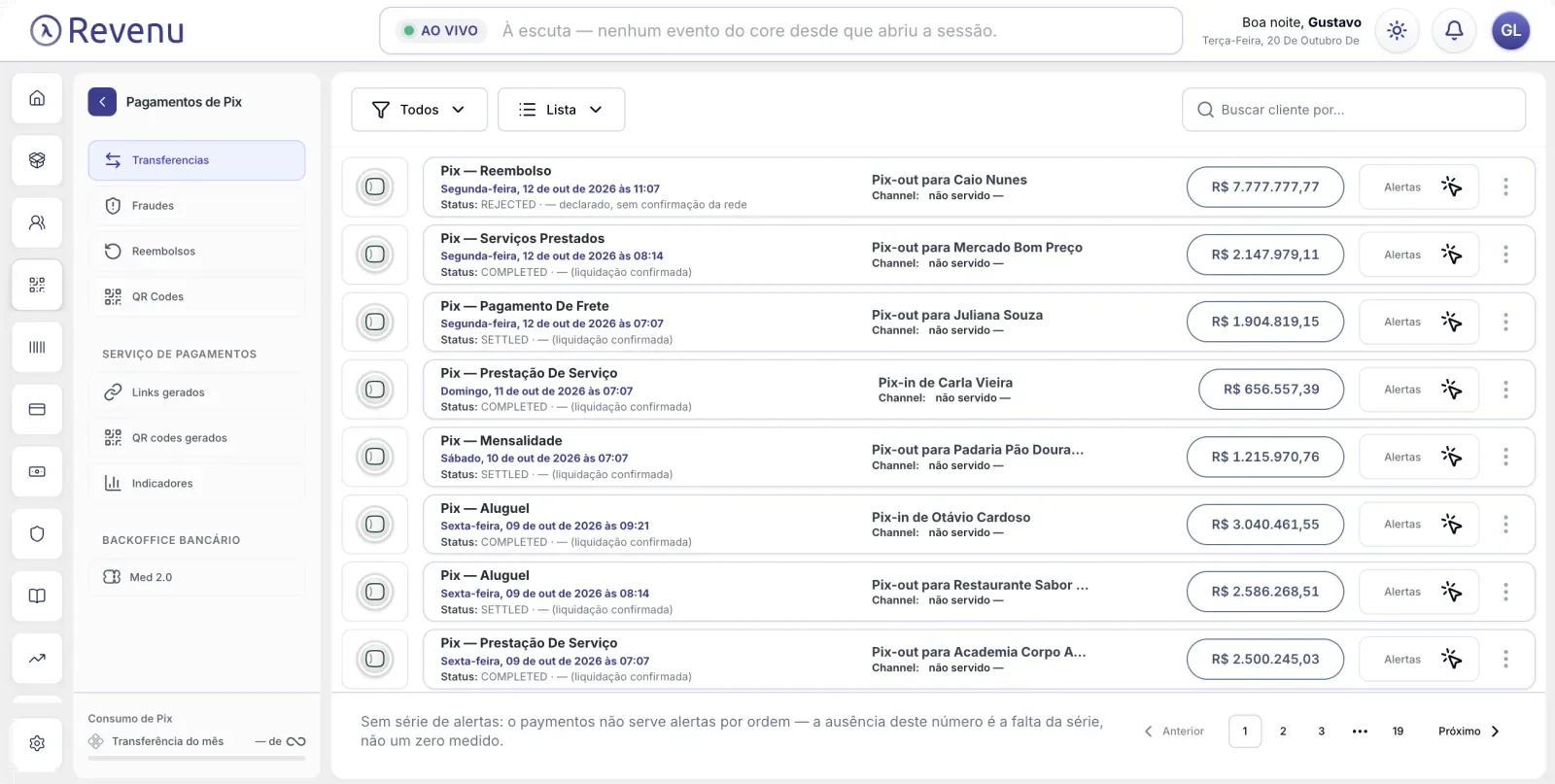1555x784 pixels.
Task: Open more options for Juliana Souza row
Action: [x=1505, y=322]
